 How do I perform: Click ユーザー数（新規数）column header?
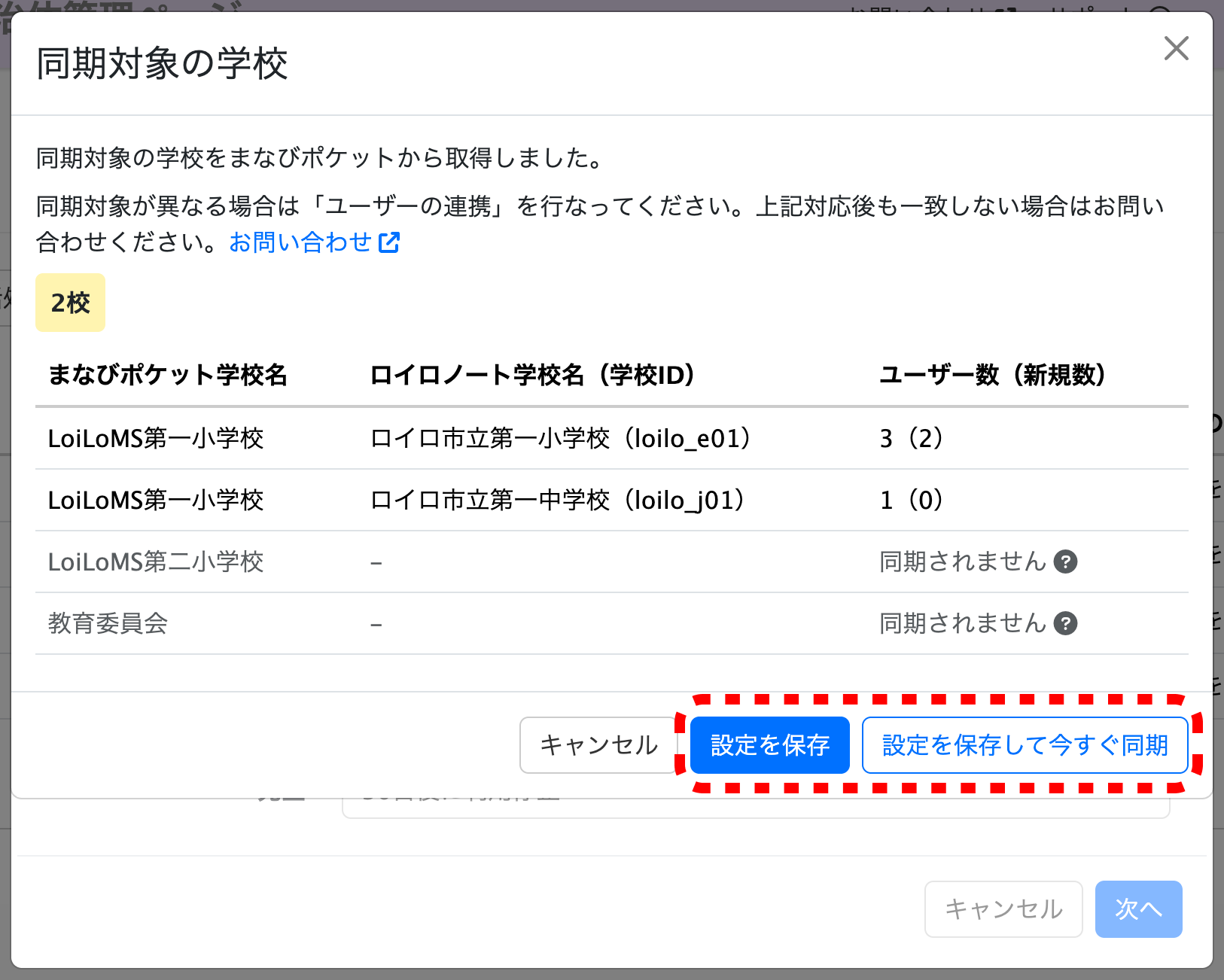pos(993,375)
